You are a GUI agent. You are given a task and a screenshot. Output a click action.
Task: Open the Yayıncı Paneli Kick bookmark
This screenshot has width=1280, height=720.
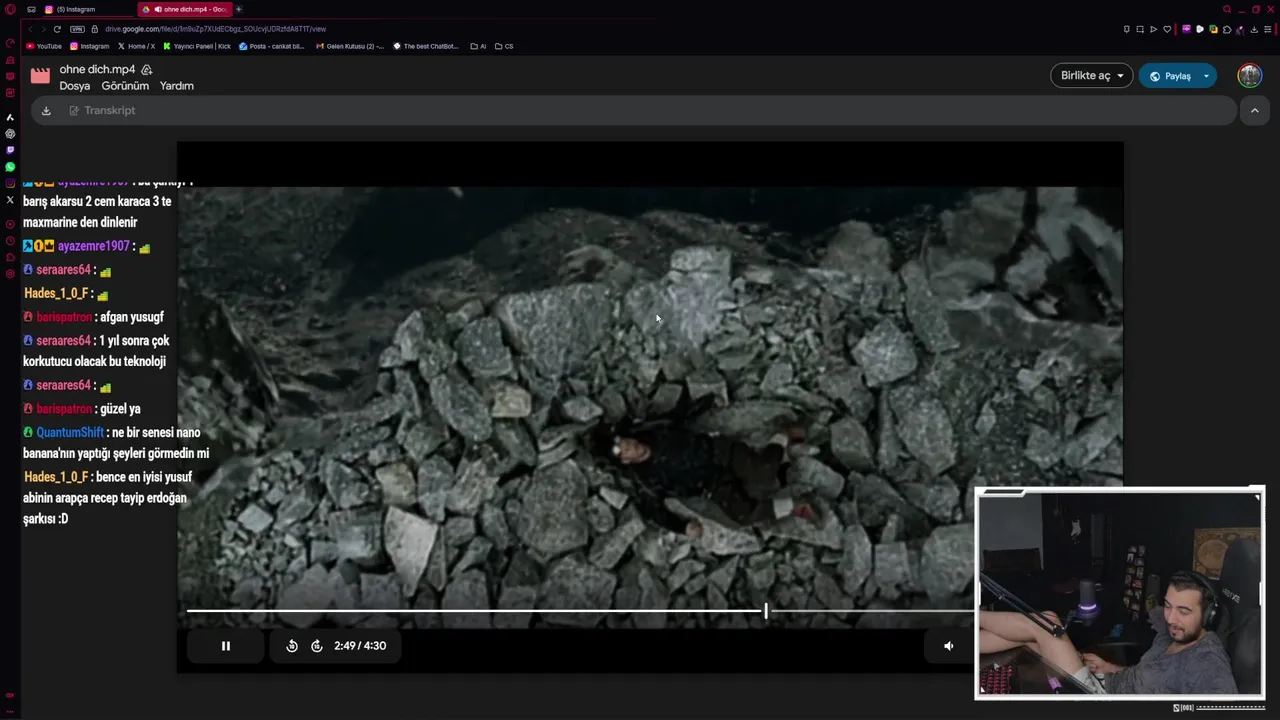pyautogui.click(x=197, y=46)
